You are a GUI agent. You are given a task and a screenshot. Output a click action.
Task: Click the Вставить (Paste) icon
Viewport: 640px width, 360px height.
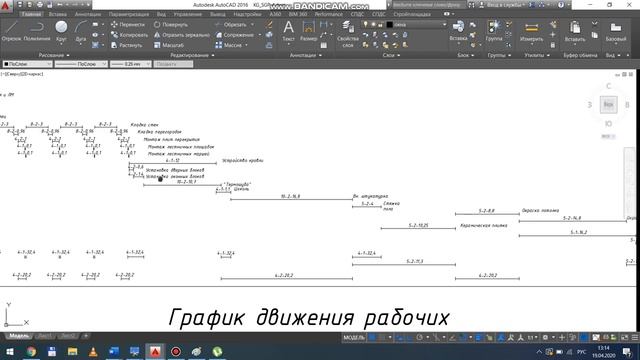click(x=575, y=32)
